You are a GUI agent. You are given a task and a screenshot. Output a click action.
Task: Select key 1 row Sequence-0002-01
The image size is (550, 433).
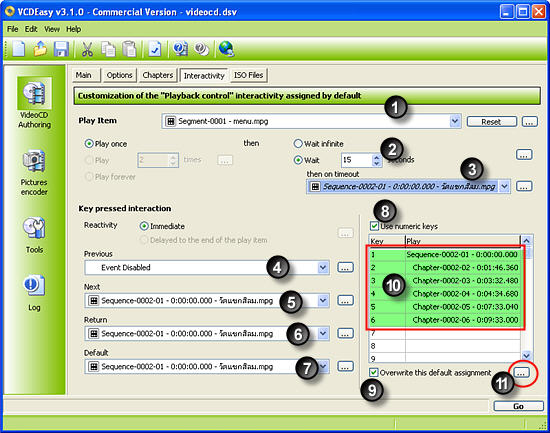[445, 254]
